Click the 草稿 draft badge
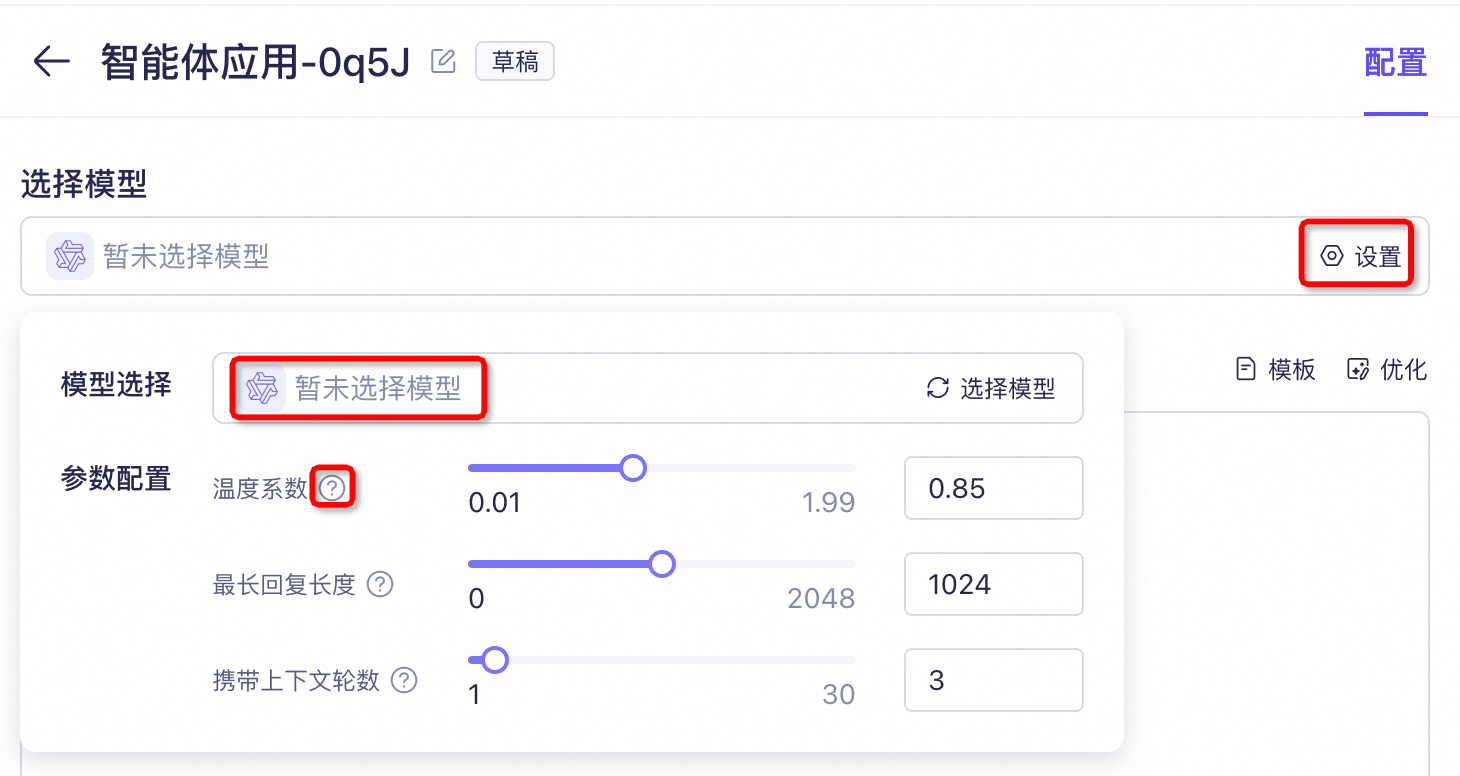Image resolution: width=1460 pixels, height=776 pixels. pos(515,62)
